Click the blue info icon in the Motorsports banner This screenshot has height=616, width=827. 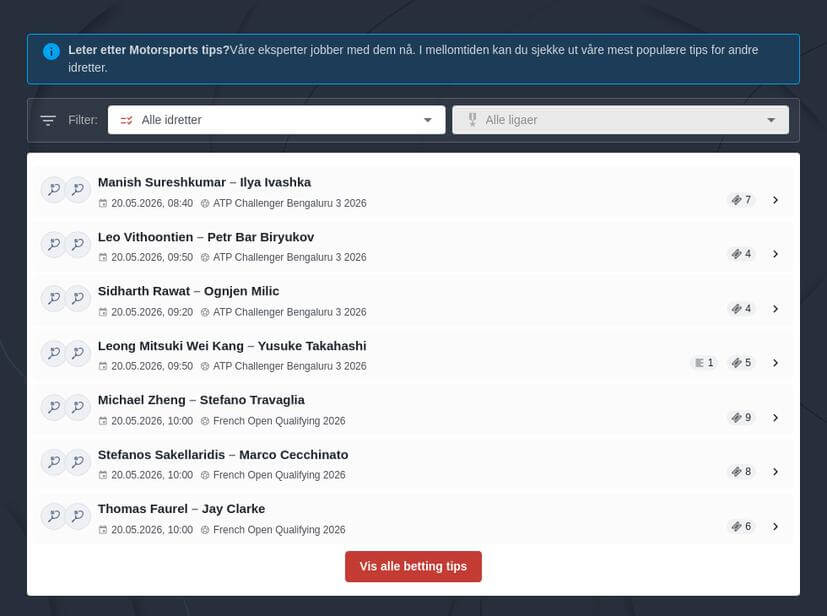51,51
